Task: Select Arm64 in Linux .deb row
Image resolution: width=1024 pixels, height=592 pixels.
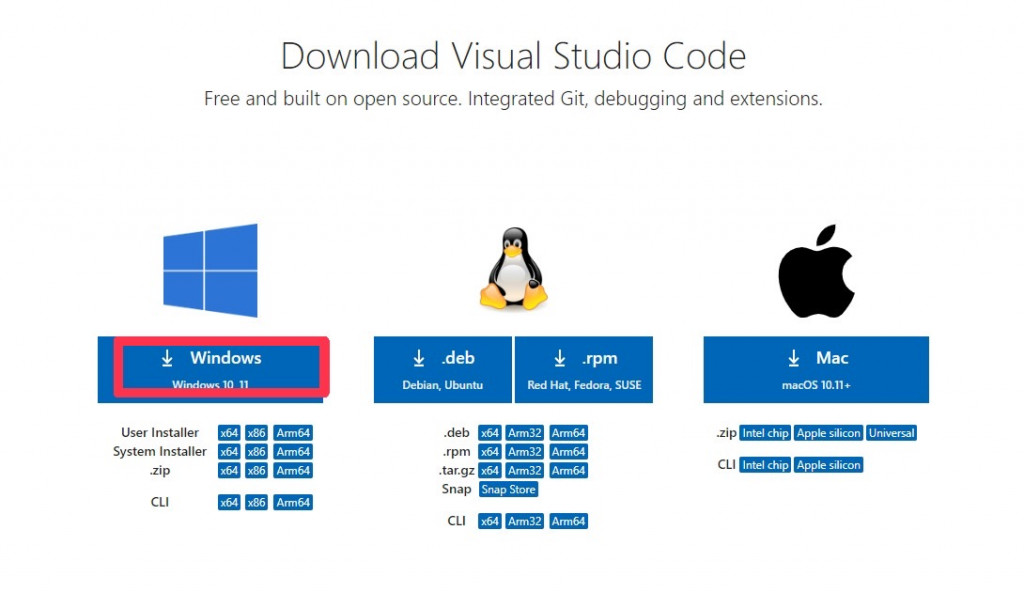Action: tap(569, 433)
